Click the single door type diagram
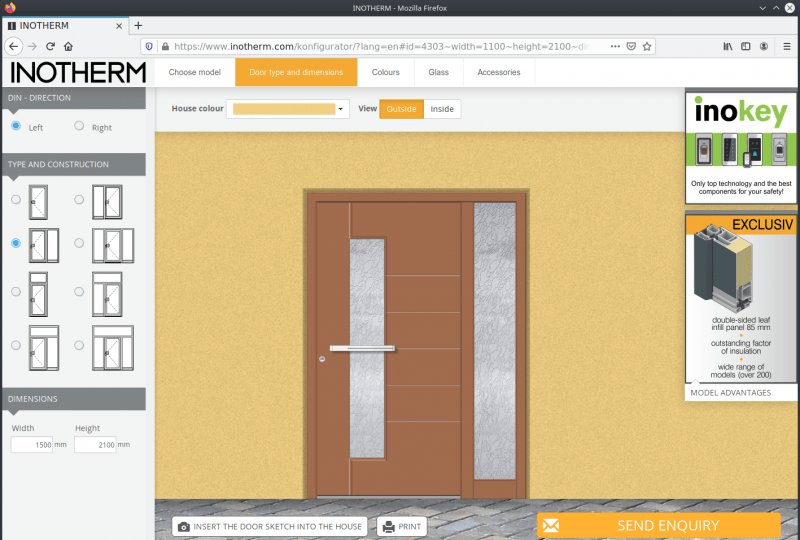The height and width of the screenshot is (540, 800). point(38,202)
